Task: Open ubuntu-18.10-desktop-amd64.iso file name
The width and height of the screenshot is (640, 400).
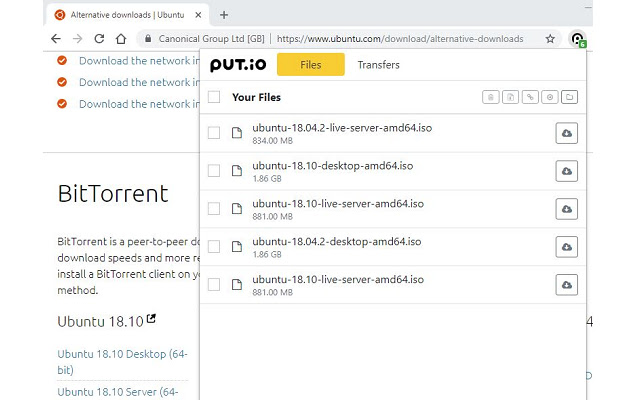Action: tap(333, 166)
